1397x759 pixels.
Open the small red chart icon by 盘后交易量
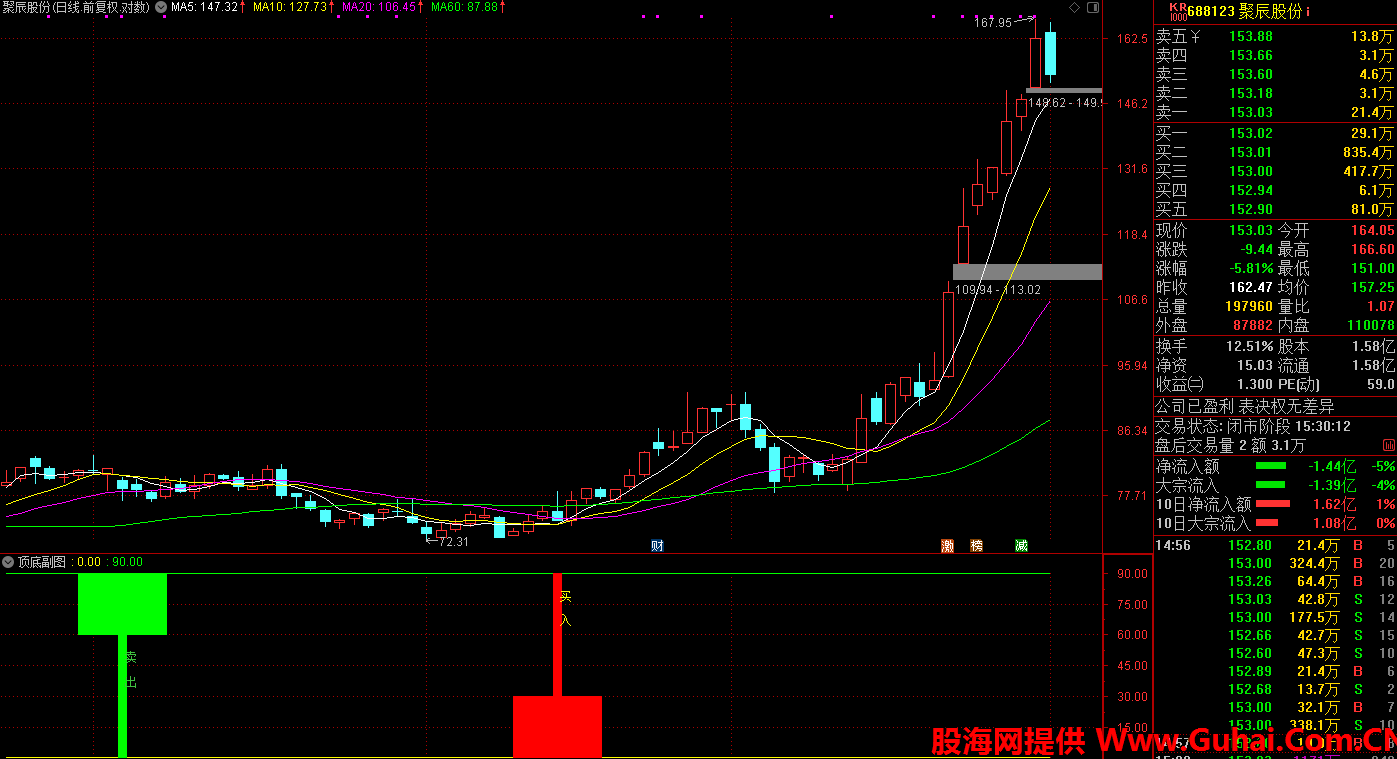(1389, 444)
